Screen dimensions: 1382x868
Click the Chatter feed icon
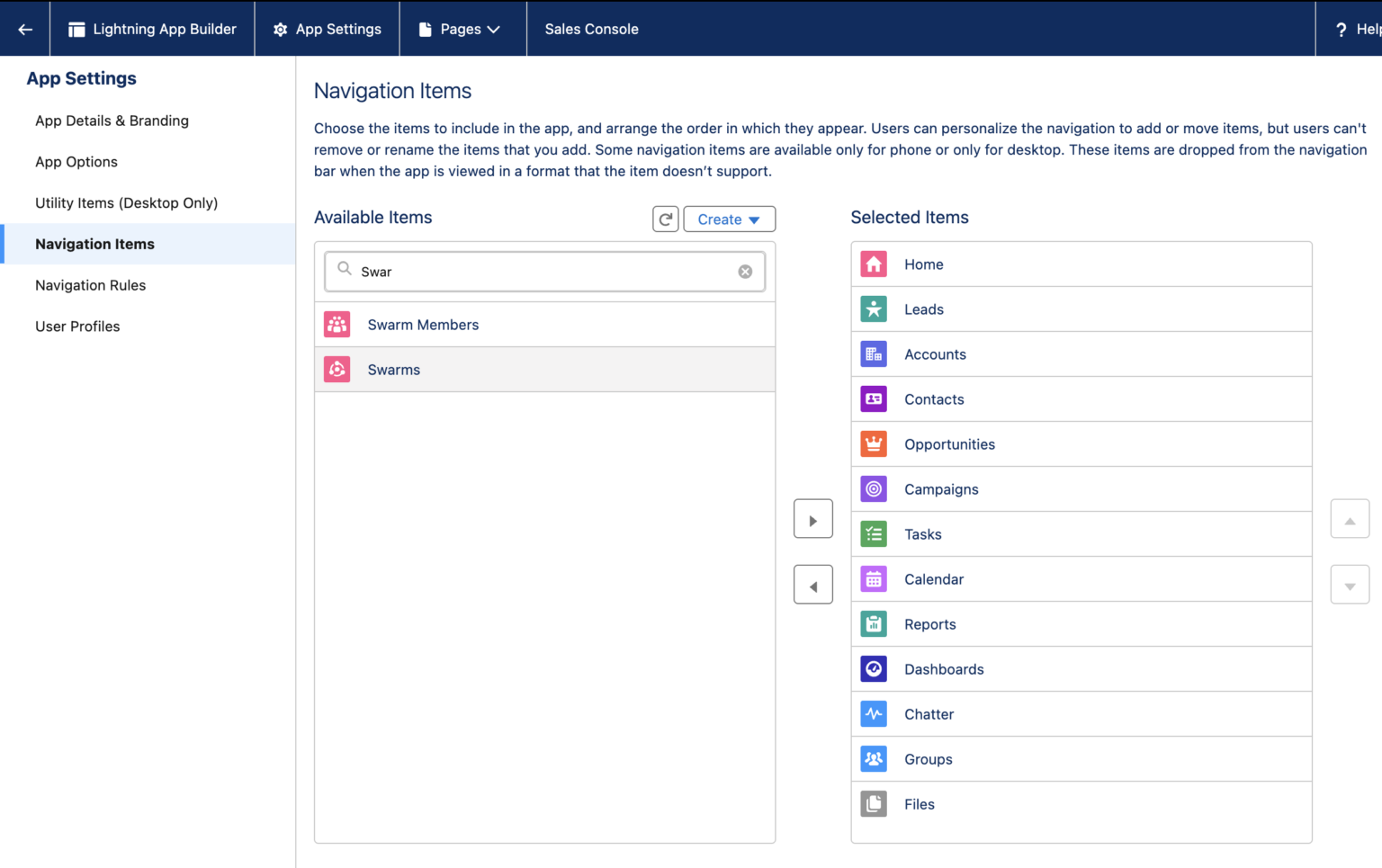873,713
